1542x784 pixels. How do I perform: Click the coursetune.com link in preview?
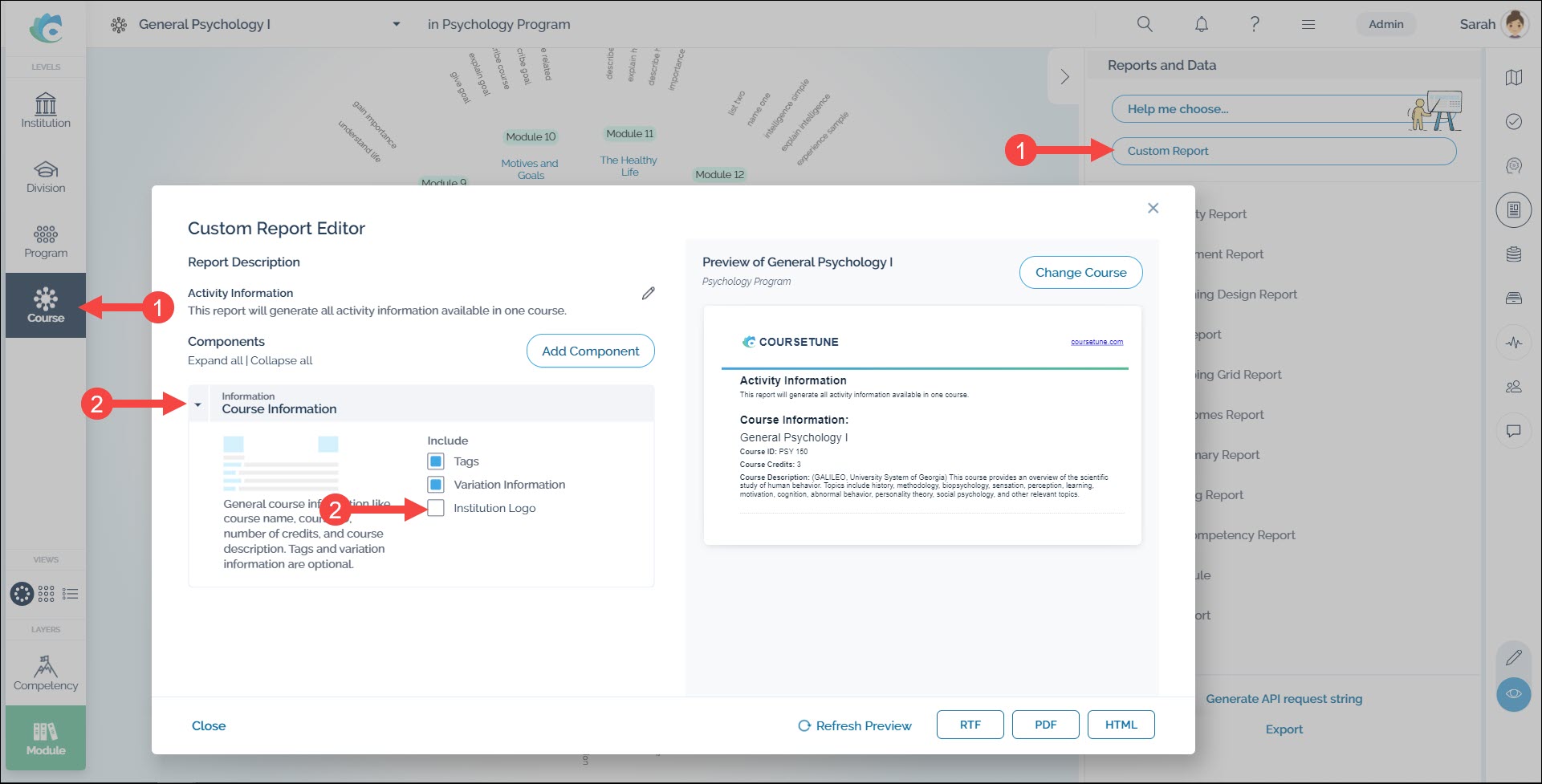(x=1096, y=342)
